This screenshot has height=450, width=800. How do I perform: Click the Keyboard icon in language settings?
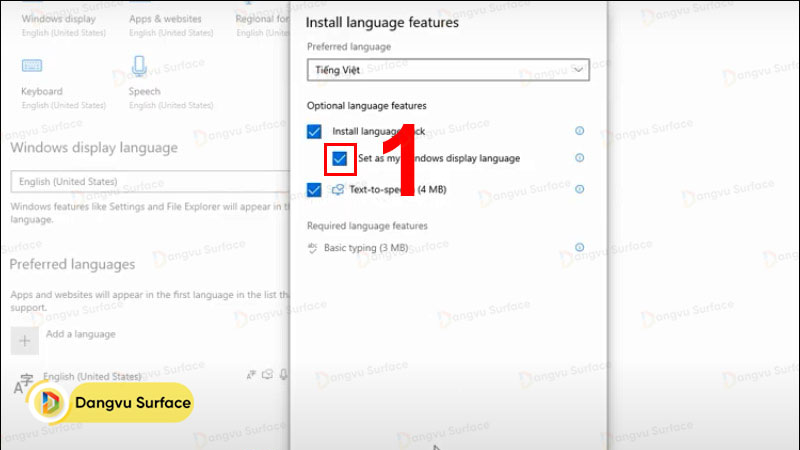pyautogui.click(x=34, y=66)
